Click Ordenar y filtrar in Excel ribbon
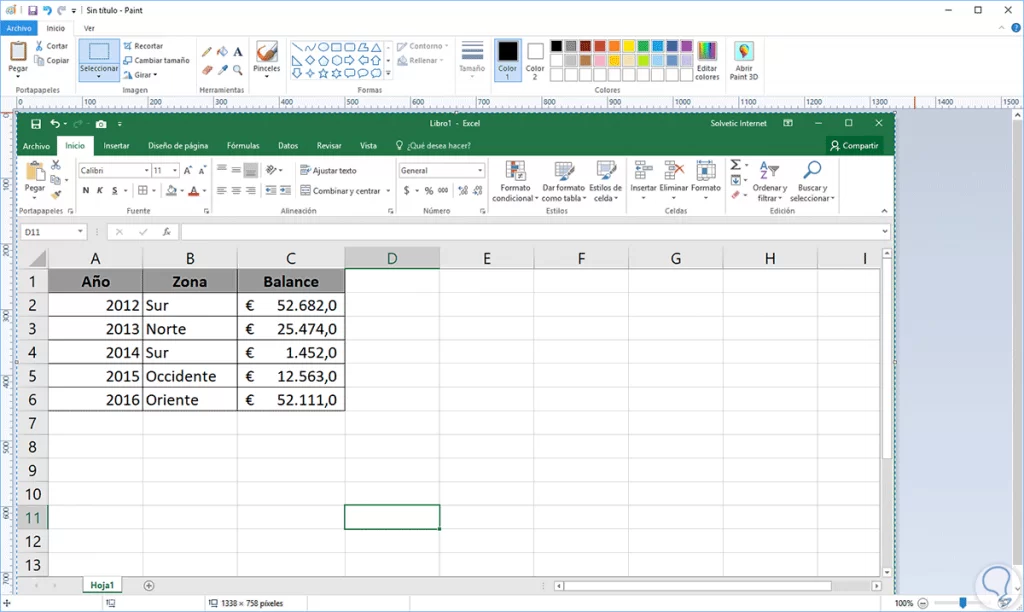The height and width of the screenshot is (612, 1024). 769,182
